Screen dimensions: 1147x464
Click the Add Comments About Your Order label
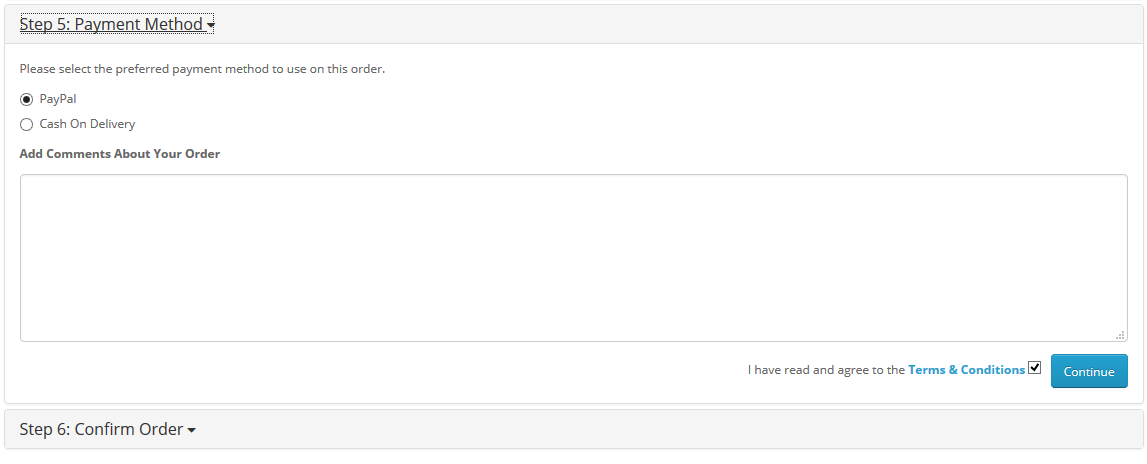[x=120, y=154]
